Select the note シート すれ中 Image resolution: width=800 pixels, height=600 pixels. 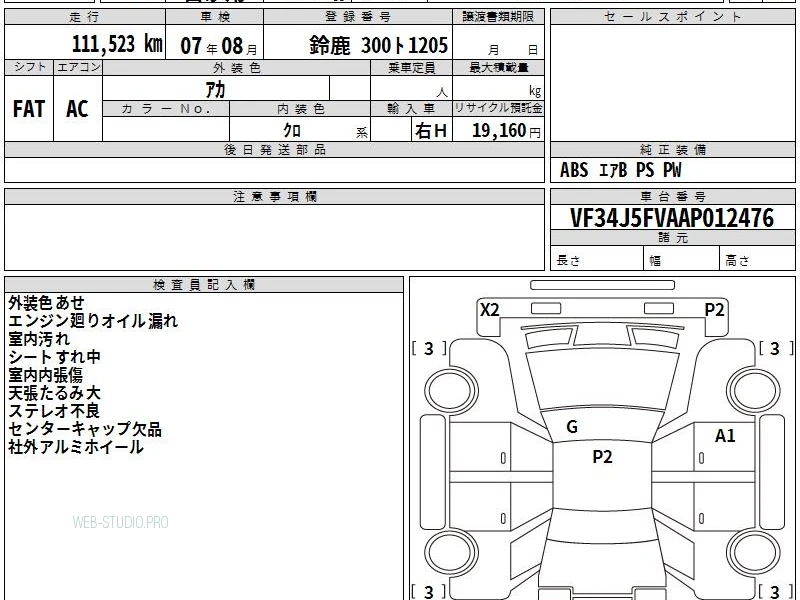coord(54,357)
